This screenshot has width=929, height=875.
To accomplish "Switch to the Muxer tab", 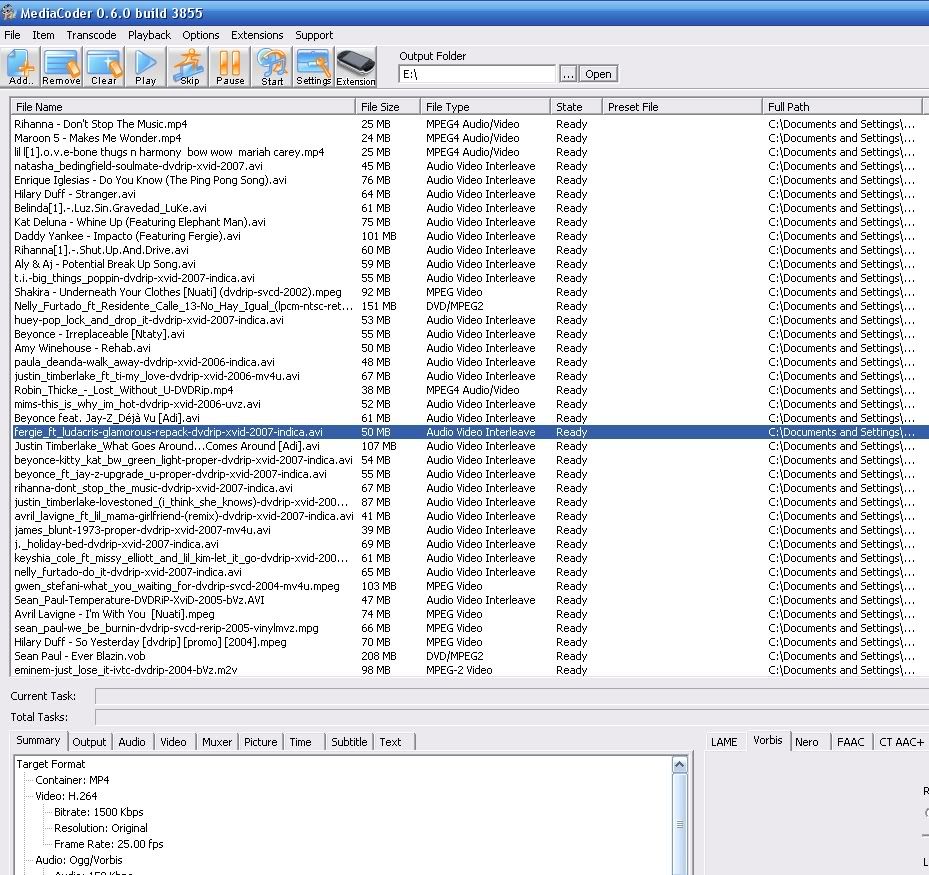I will pyautogui.click(x=217, y=742).
